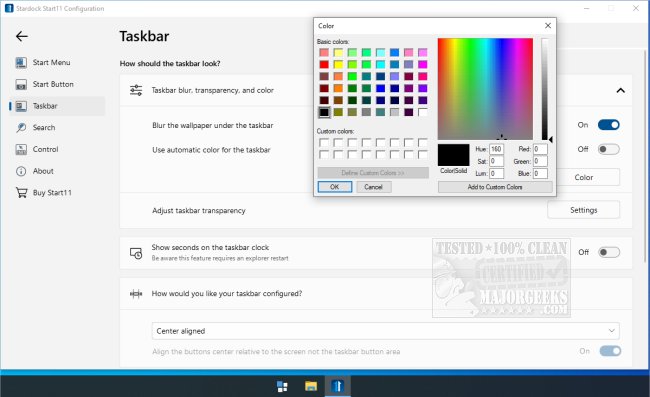650x397 pixels.
Task: Click the Color|Solid preview box
Action: coord(454,155)
